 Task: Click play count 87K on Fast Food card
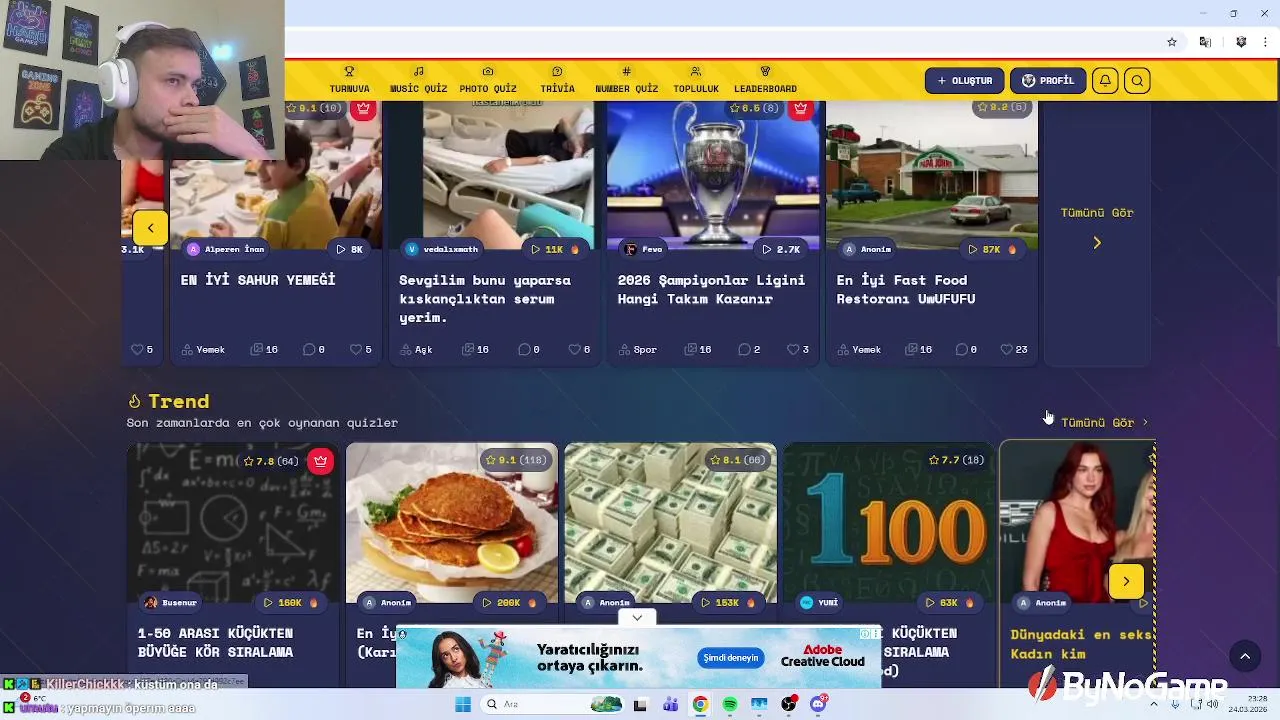(x=993, y=249)
